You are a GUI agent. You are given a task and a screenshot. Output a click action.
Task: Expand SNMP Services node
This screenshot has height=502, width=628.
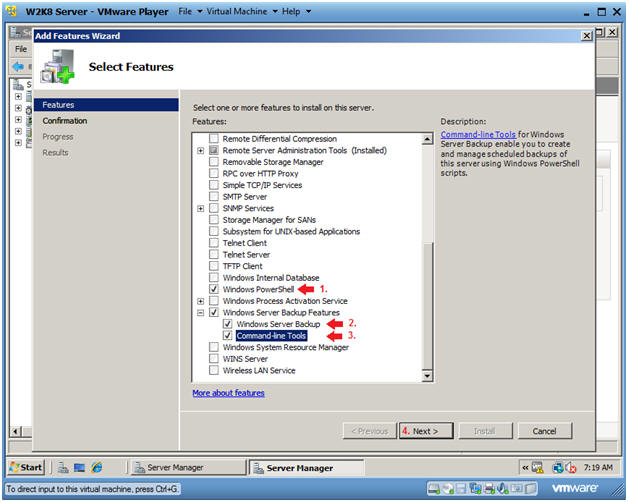pyautogui.click(x=201, y=208)
